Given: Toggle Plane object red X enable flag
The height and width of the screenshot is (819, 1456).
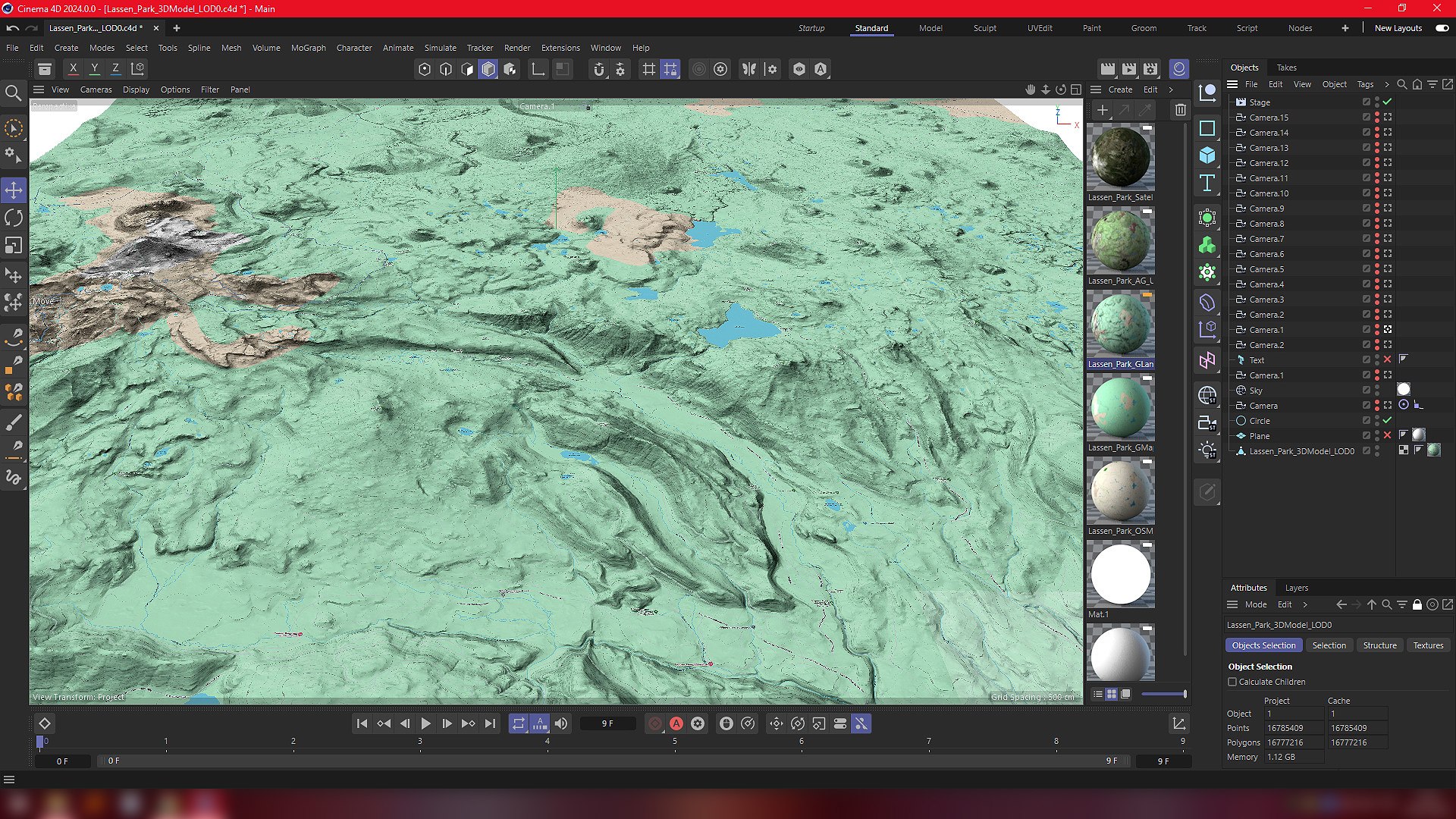Looking at the screenshot, I should tap(1387, 435).
